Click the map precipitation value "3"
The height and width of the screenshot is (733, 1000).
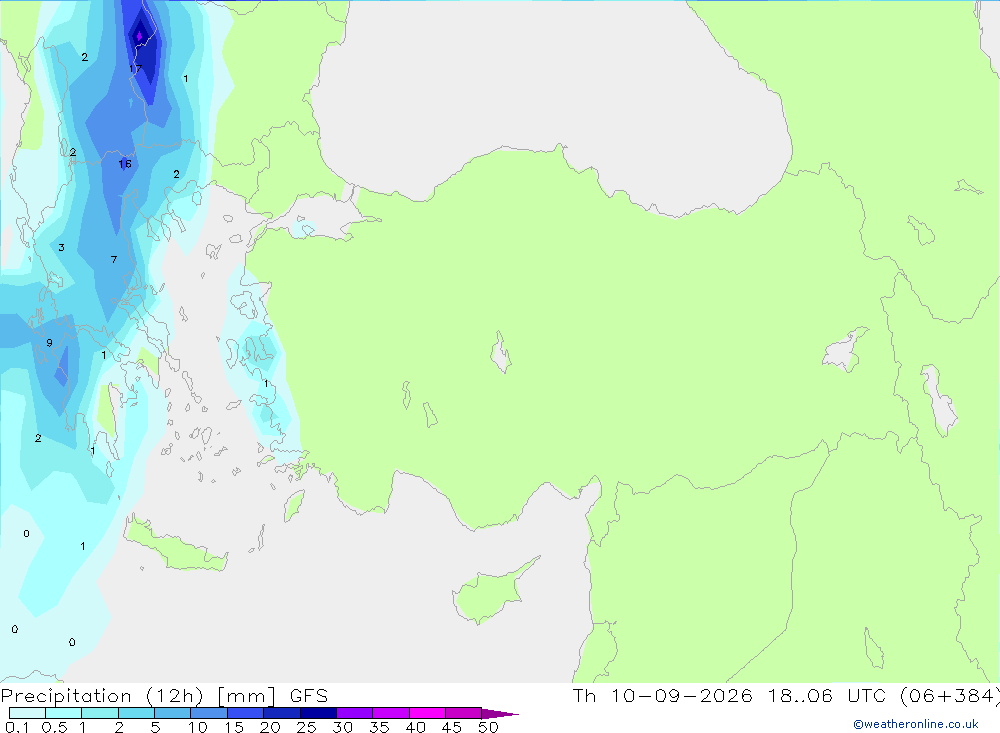coord(61,248)
